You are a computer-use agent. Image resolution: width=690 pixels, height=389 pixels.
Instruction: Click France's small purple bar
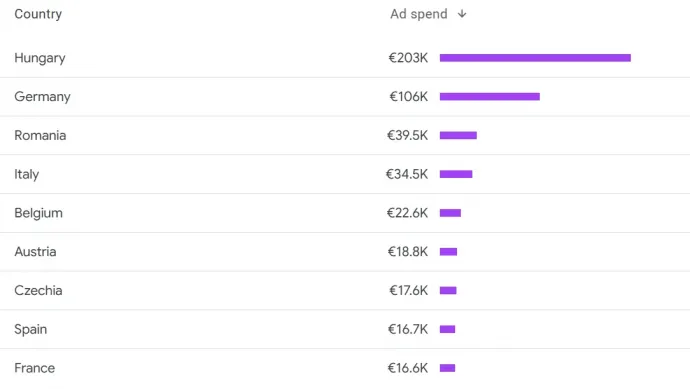point(447,368)
